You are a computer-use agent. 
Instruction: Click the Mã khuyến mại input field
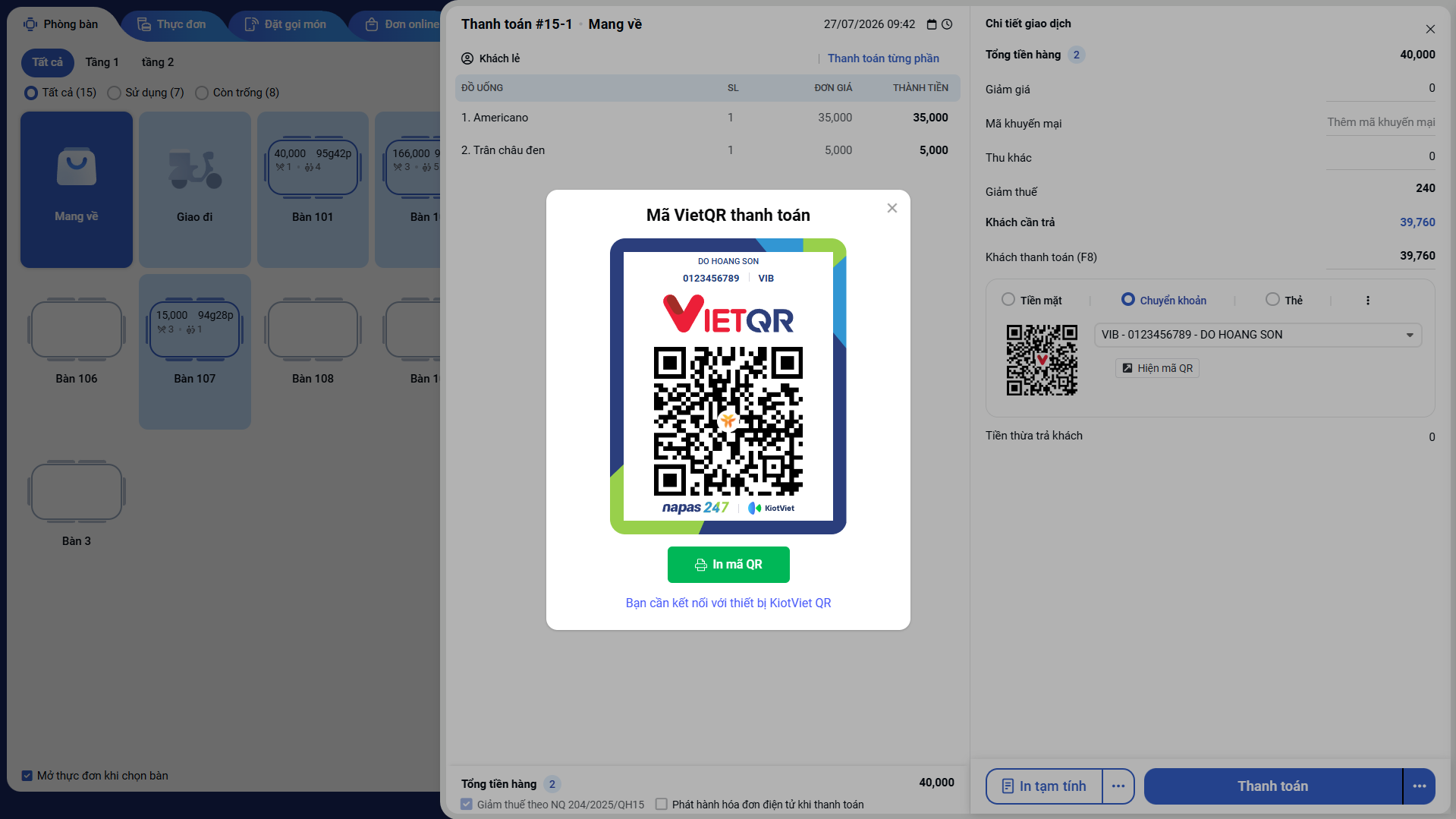click(1381, 123)
